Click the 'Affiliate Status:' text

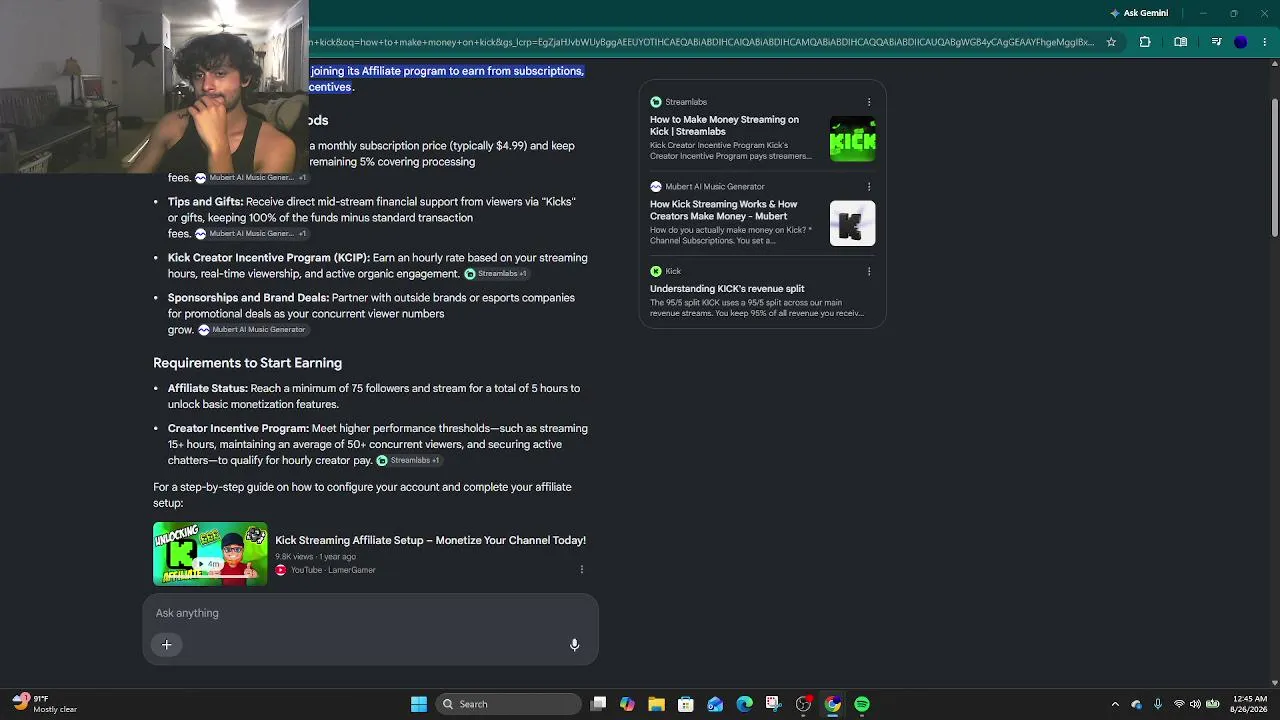(x=208, y=388)
